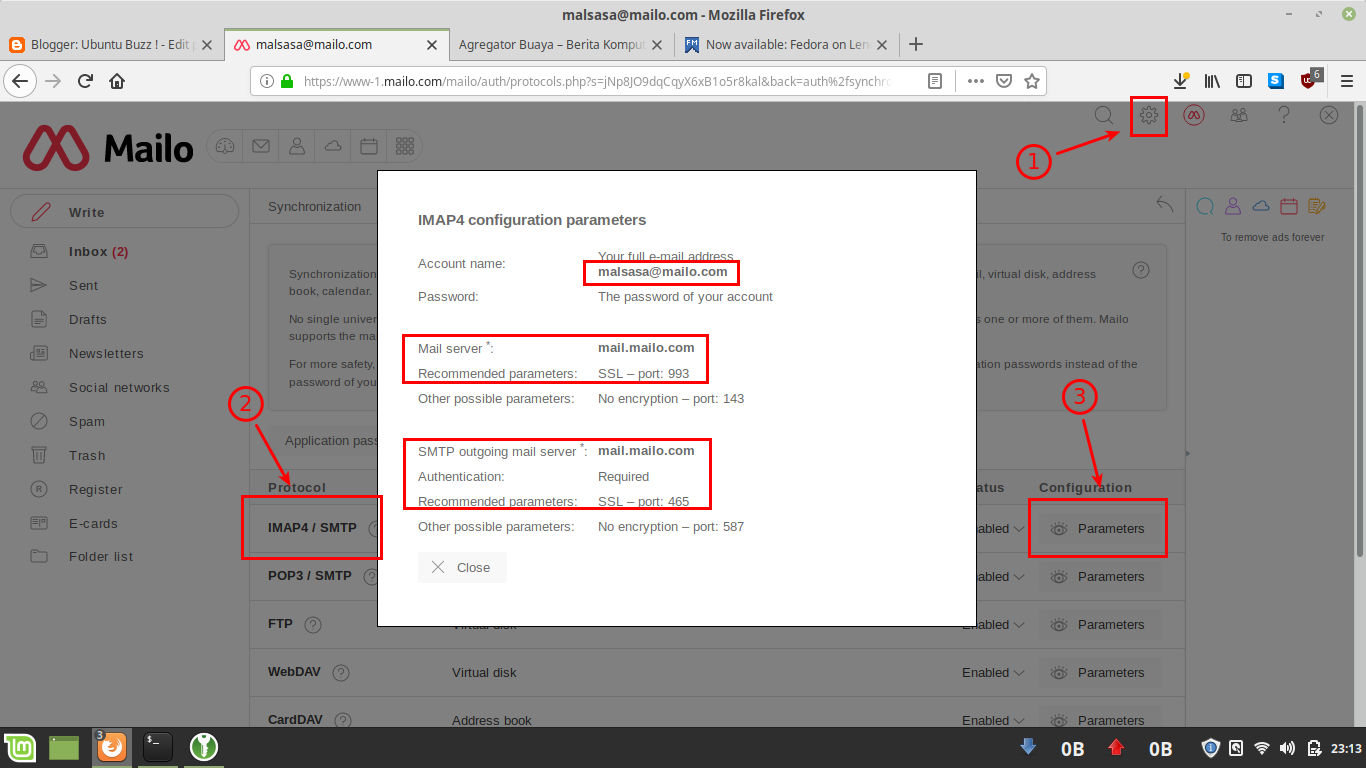Open the cloud storage icon in Mailo toolbar

(333, 146)
